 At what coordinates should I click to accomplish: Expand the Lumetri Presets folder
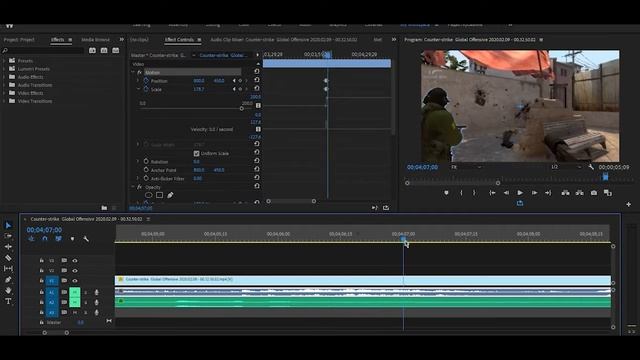(x=5, y=69)
